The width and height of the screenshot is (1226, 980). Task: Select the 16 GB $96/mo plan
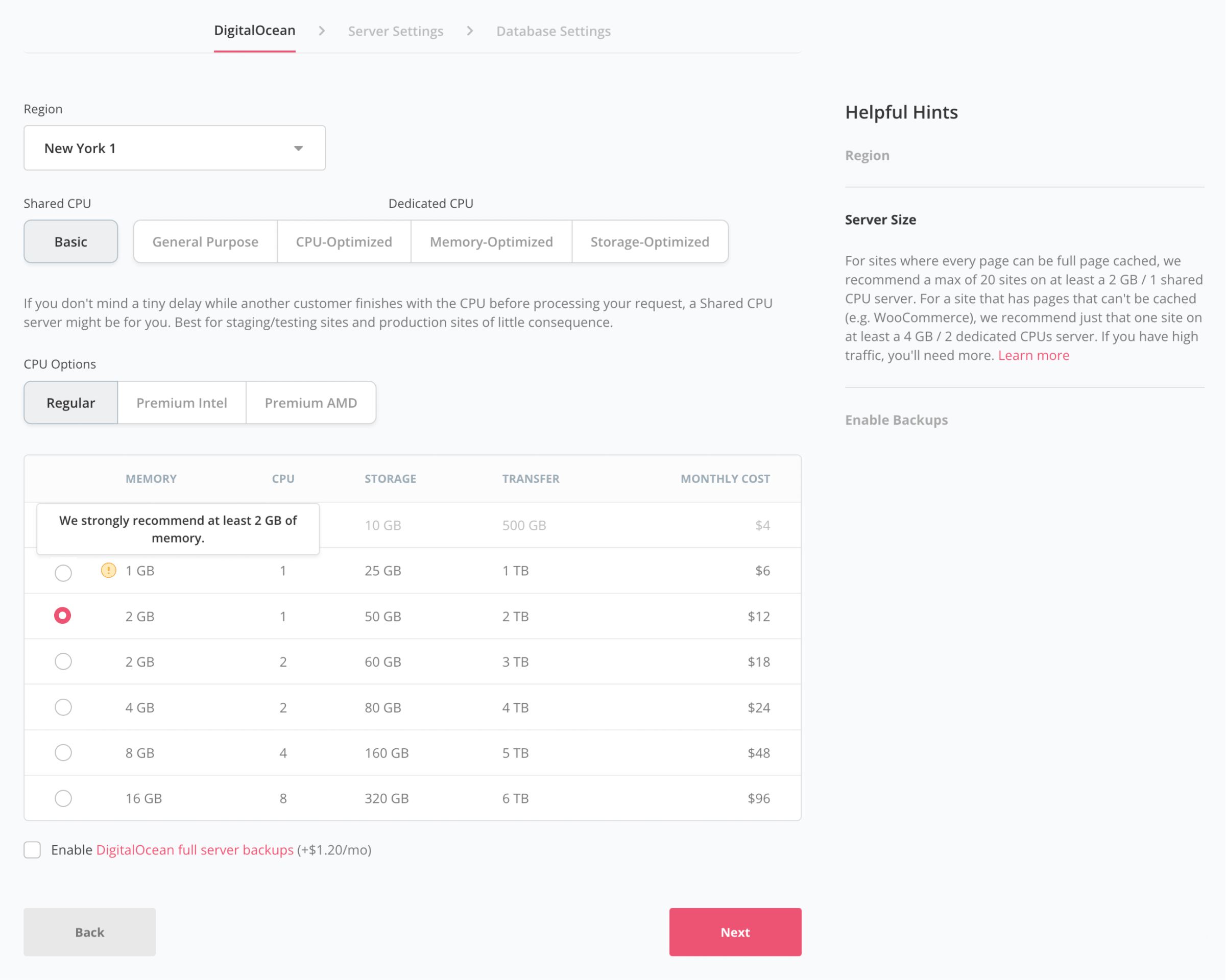[x=62, y=798]
